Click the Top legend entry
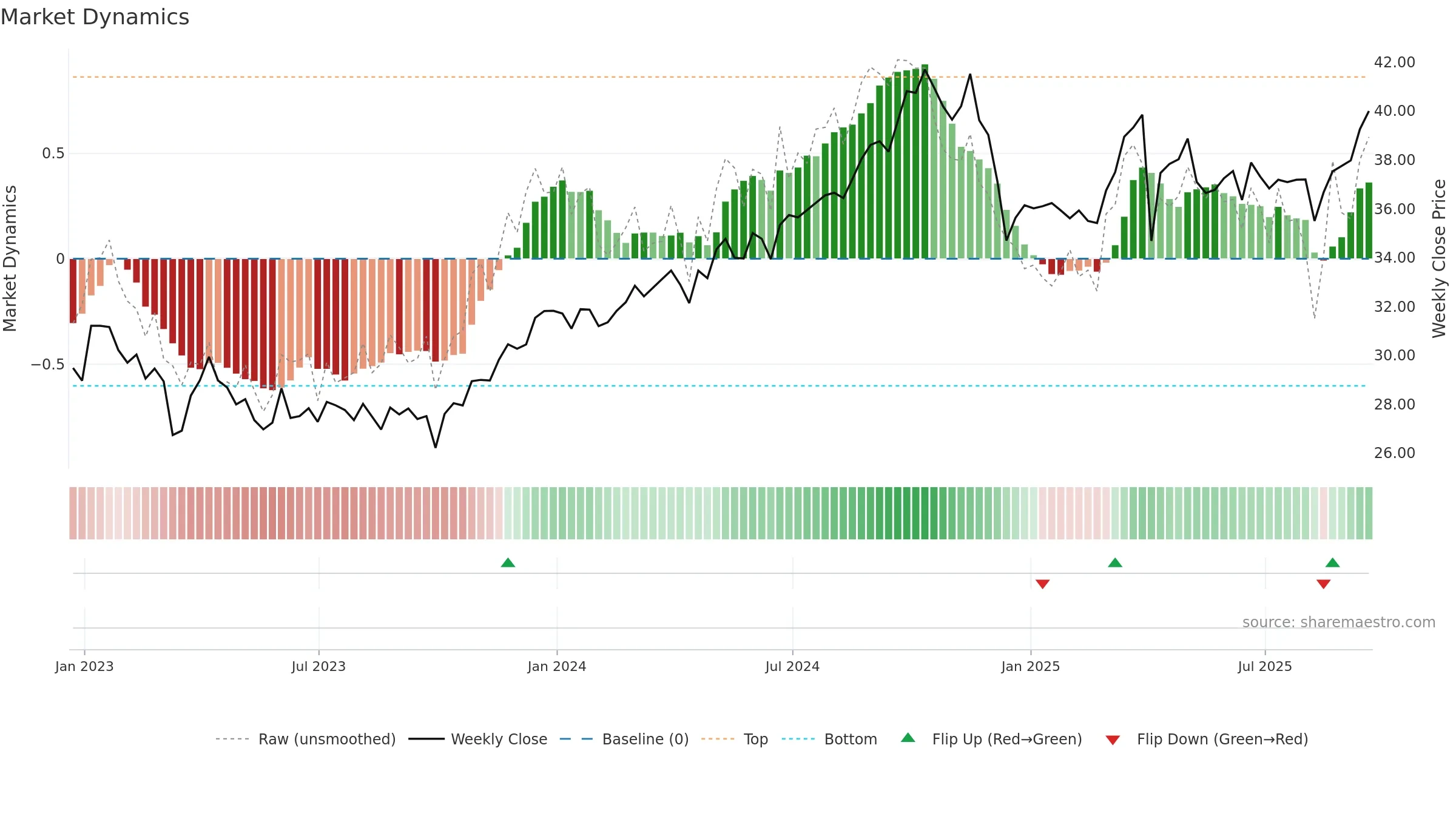The height and width of the screenshot is (819, 1456). (734, 739)
